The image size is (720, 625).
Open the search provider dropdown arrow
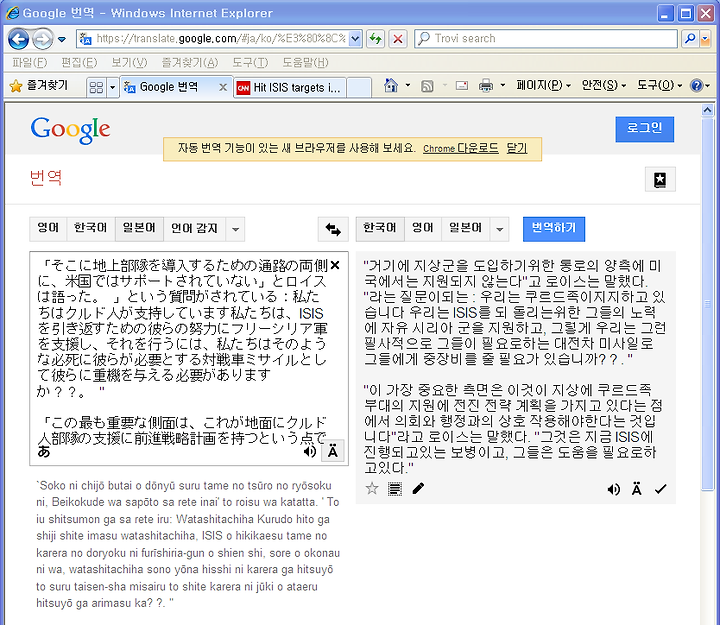tap(705, 39)
